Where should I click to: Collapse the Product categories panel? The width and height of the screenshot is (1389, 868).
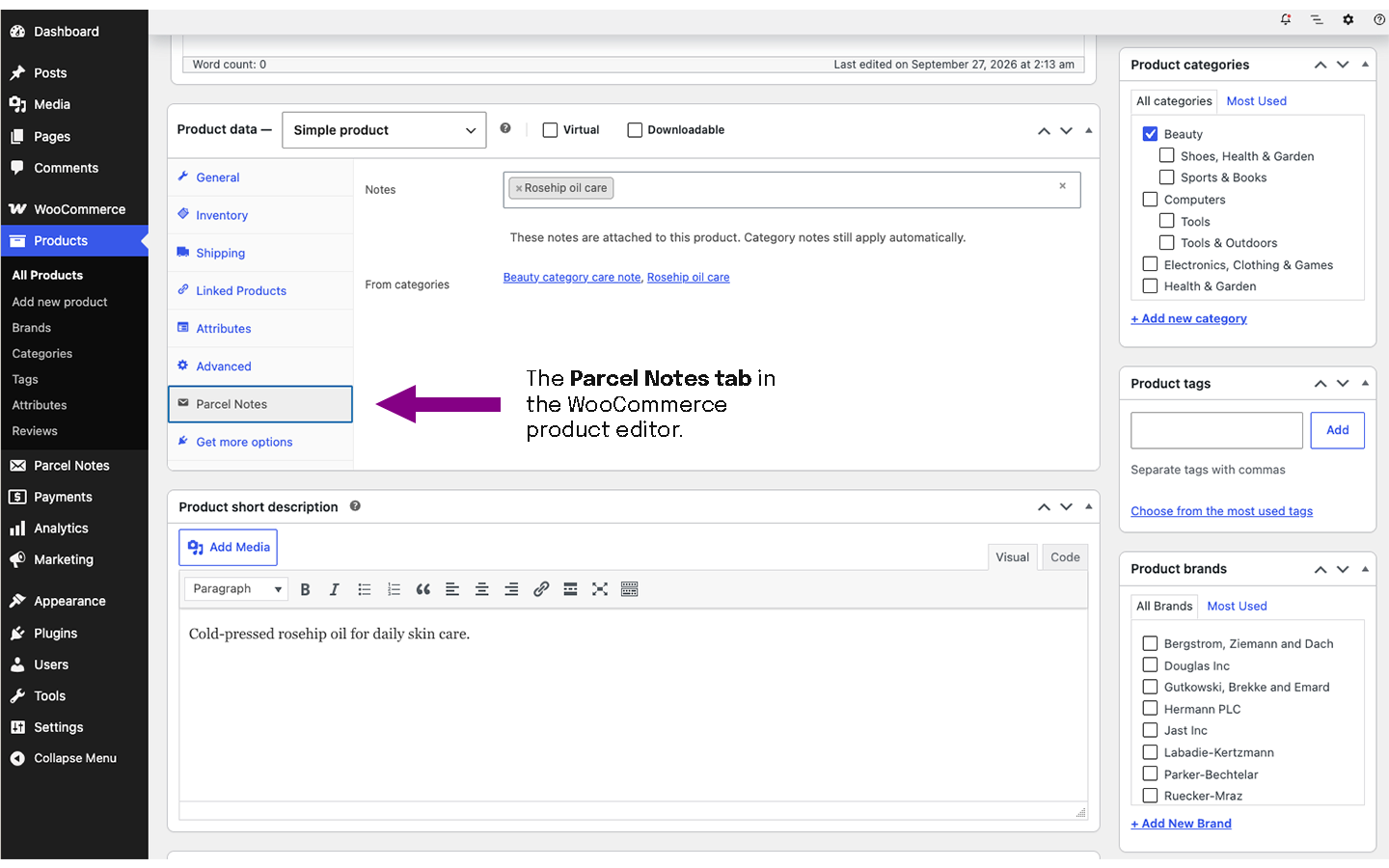pyautogui.click(x=1365, y=65)
